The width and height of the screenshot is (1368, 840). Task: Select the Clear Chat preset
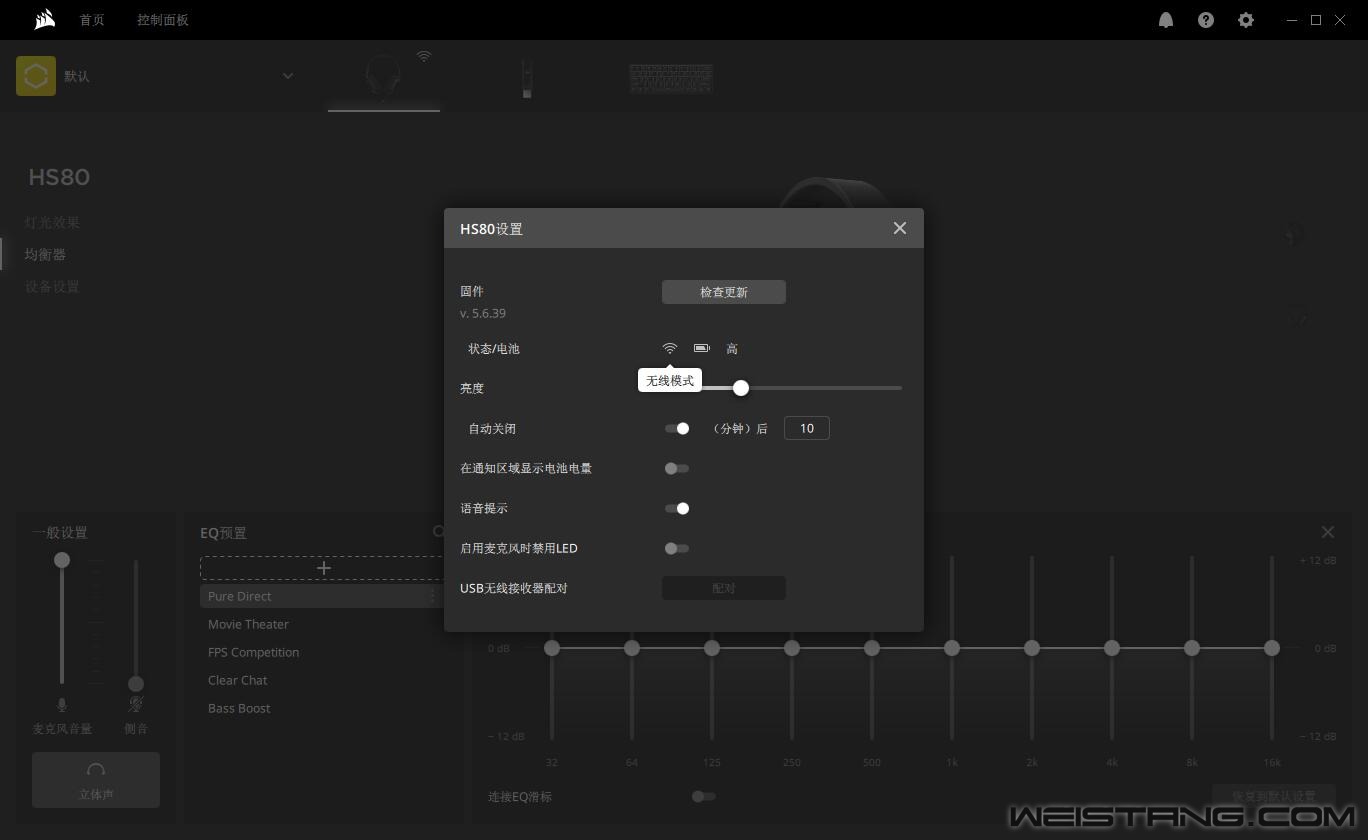[237, 680]
